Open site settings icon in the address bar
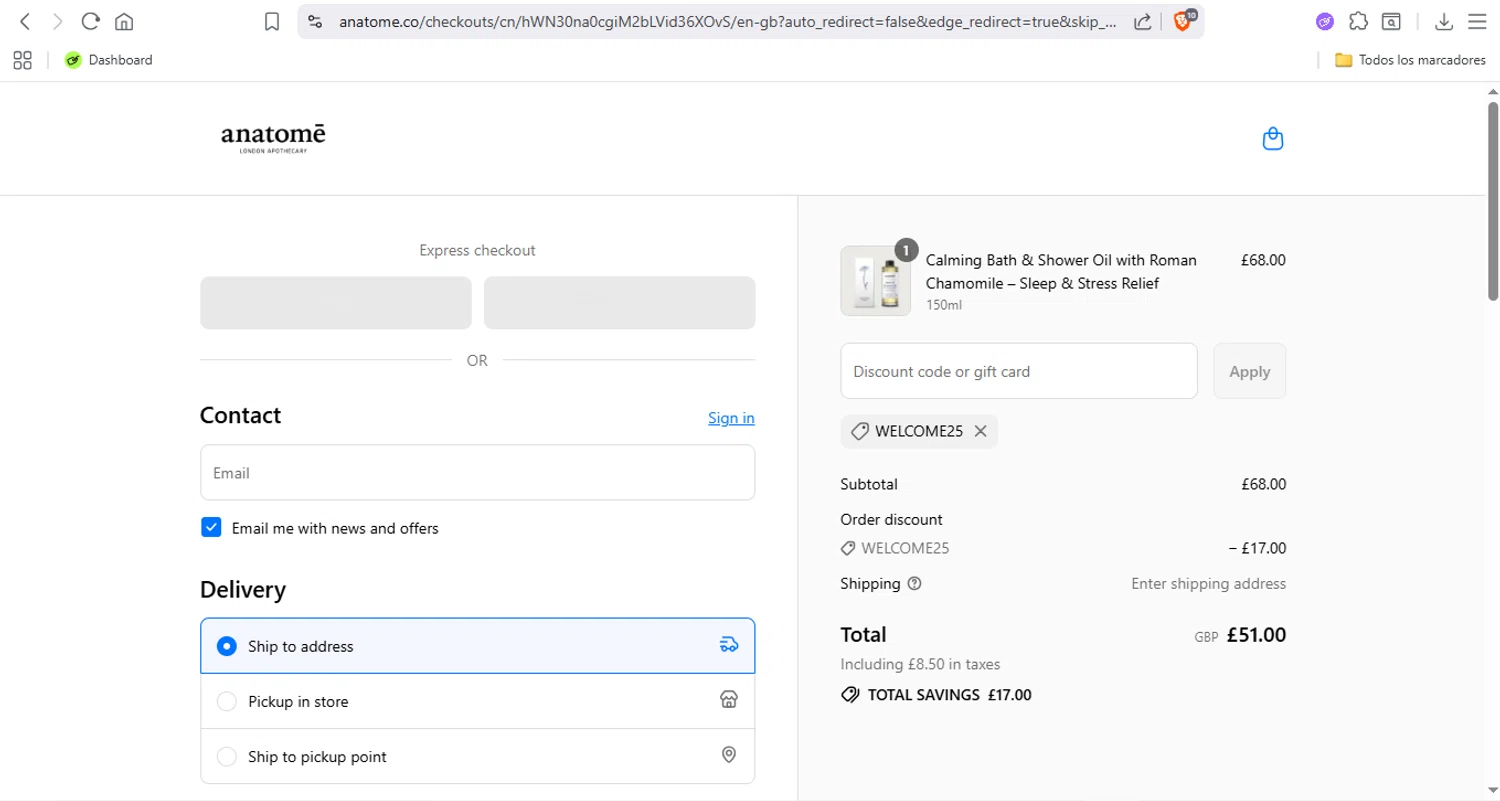Screen dimensions: 1500x801 pyautogui.click(x=315, y=21)
